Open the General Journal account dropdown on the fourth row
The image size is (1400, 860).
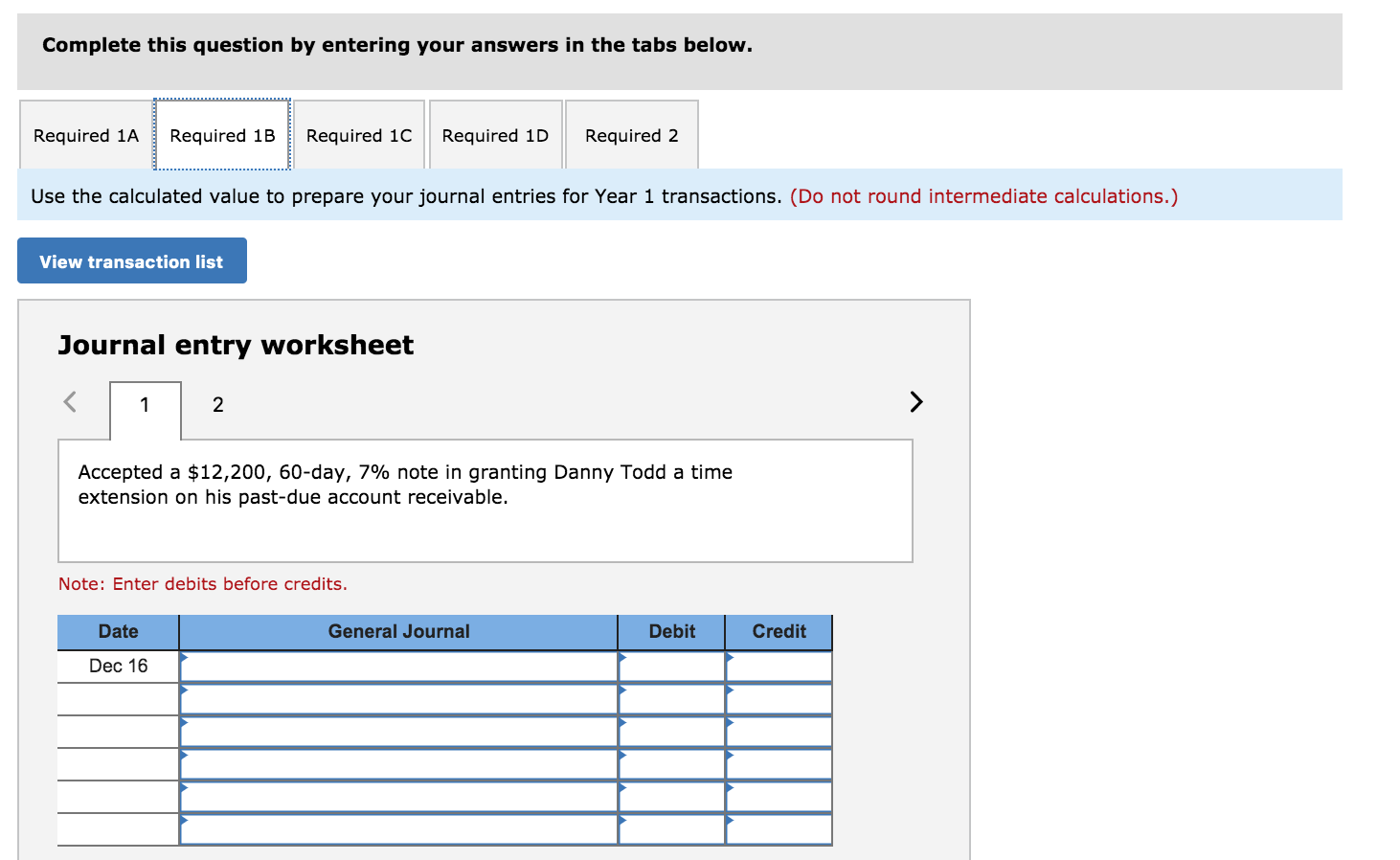click(398, 764)
